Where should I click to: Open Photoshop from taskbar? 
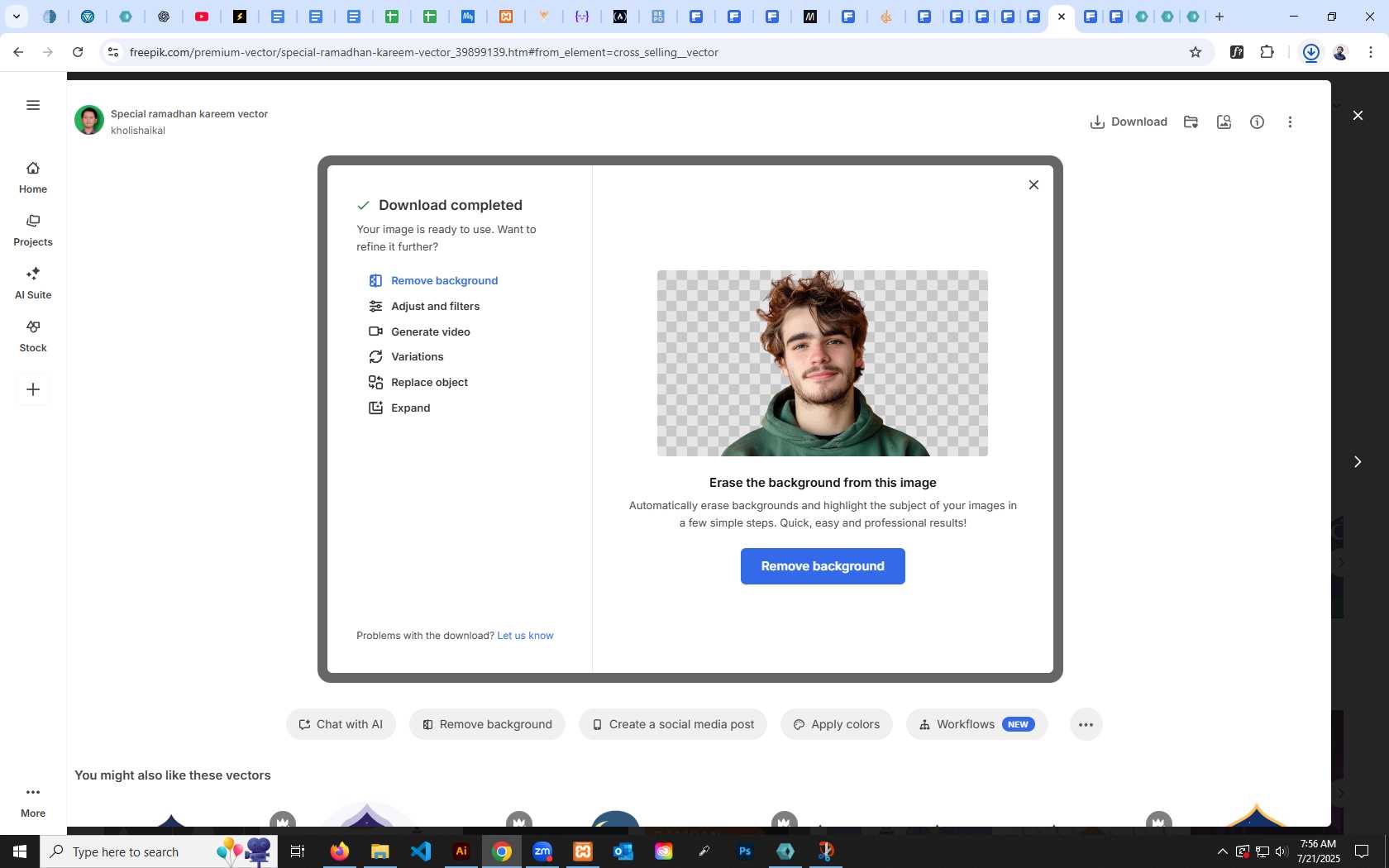click(x=745, y=851)
